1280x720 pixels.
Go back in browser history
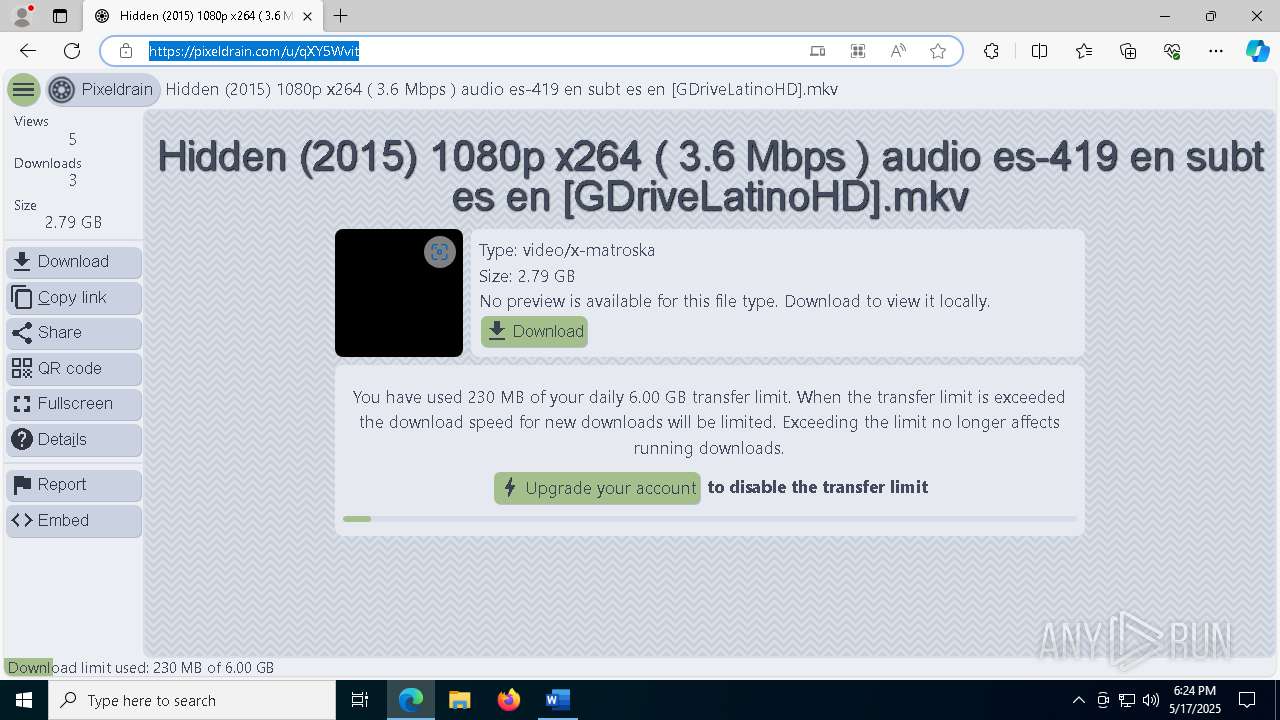28,51
